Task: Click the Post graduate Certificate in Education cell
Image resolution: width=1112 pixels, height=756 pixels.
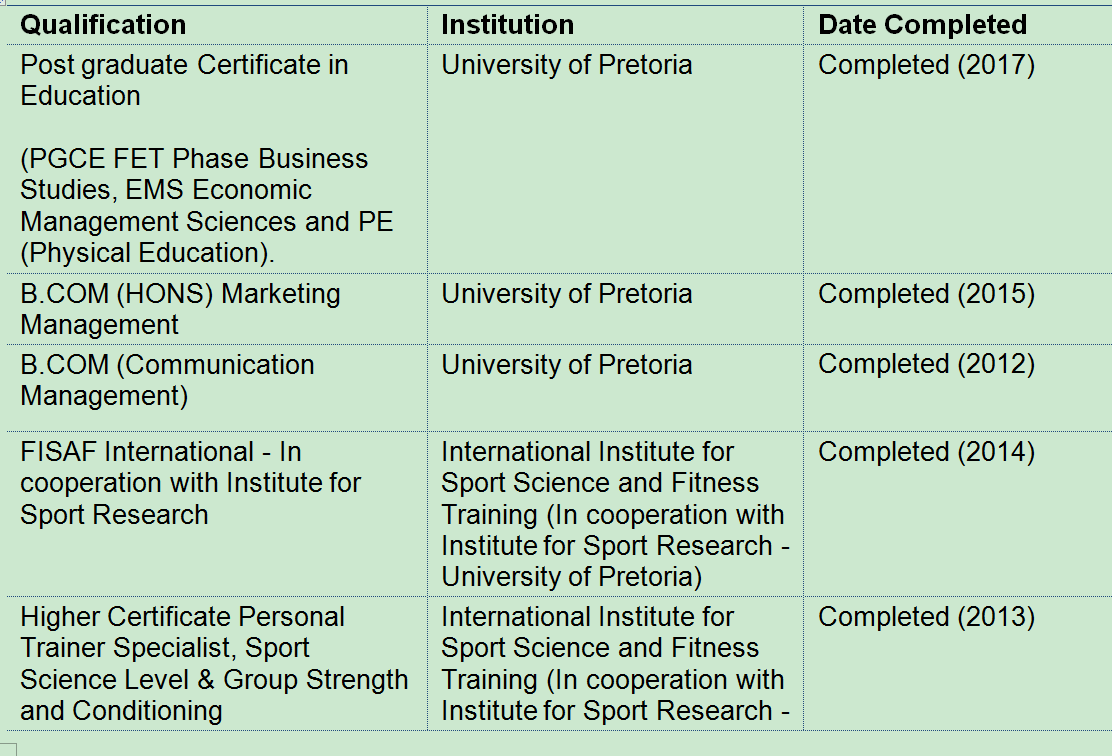Action: pos(184,80)
